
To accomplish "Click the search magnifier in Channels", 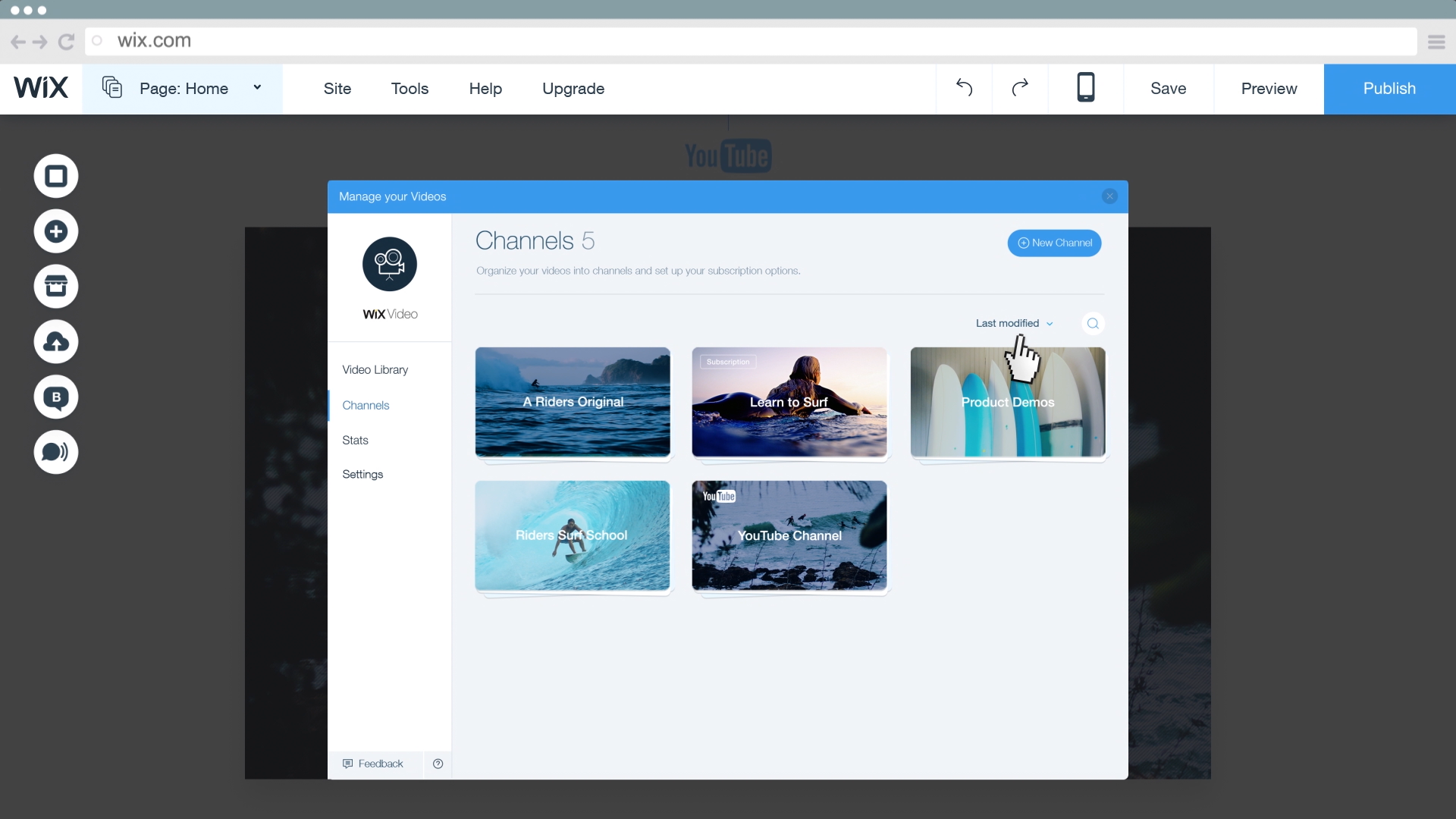I will [x=1093, y=324].
